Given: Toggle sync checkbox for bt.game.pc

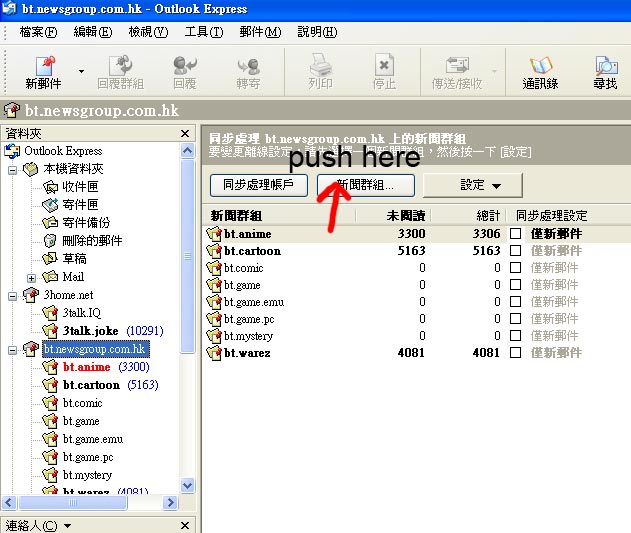Looking at the screenshot, I should click(516, 319).
